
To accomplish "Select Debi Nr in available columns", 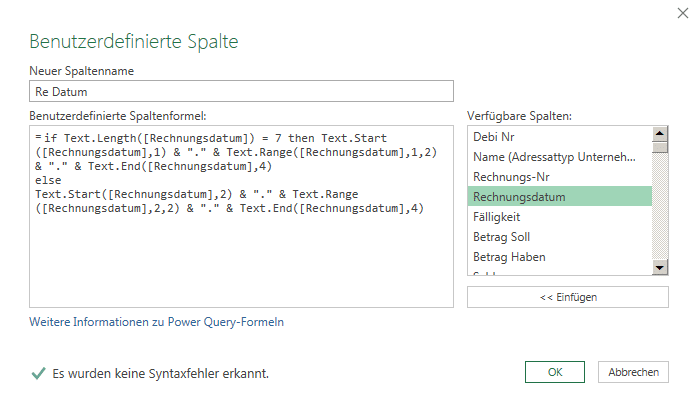I will pyautogui.click(x=559, y=136).
